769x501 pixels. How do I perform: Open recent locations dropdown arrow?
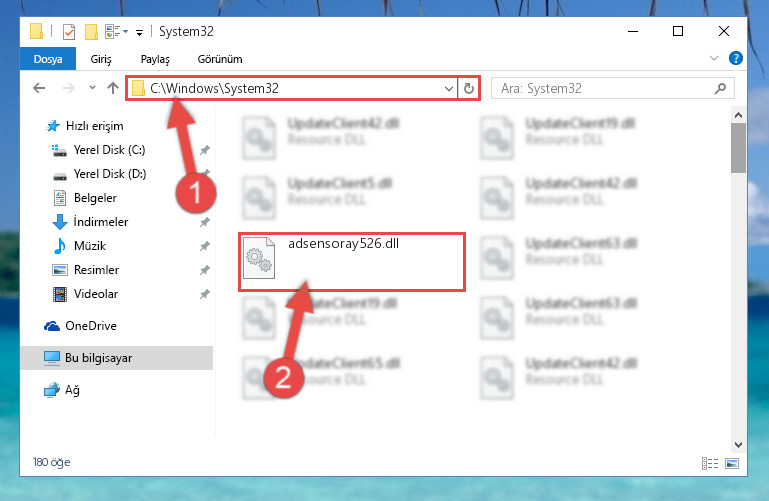click(92, 88)
